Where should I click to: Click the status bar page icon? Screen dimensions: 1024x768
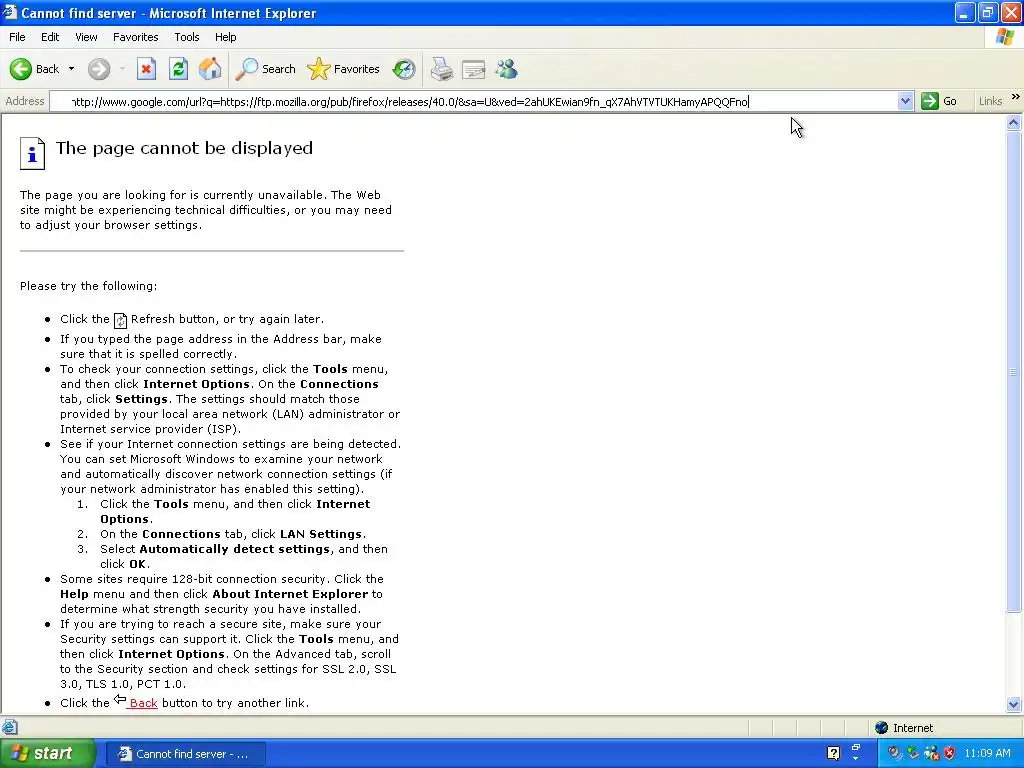[9, 727]
